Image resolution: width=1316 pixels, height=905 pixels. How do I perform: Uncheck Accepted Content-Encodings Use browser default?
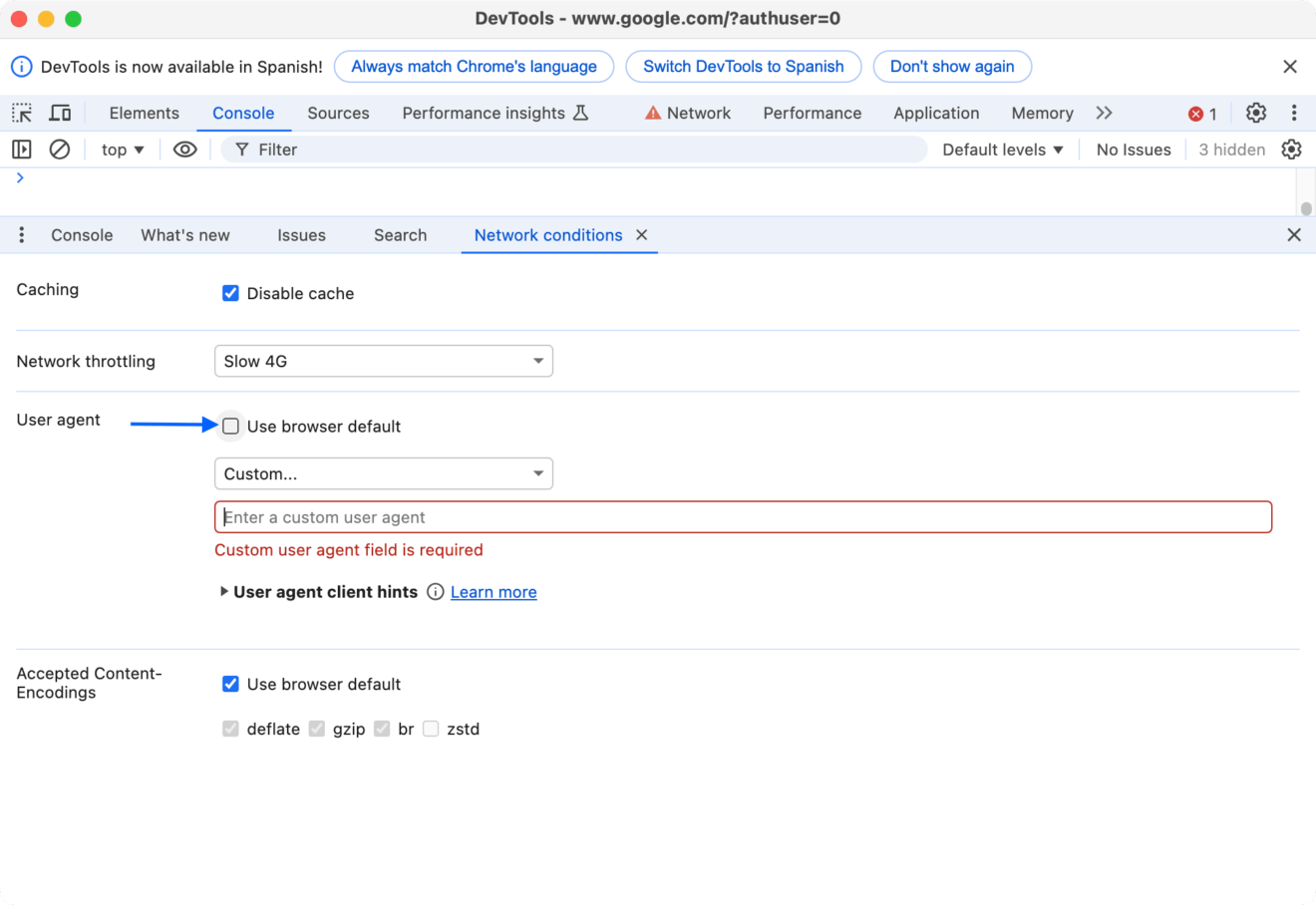230,684
